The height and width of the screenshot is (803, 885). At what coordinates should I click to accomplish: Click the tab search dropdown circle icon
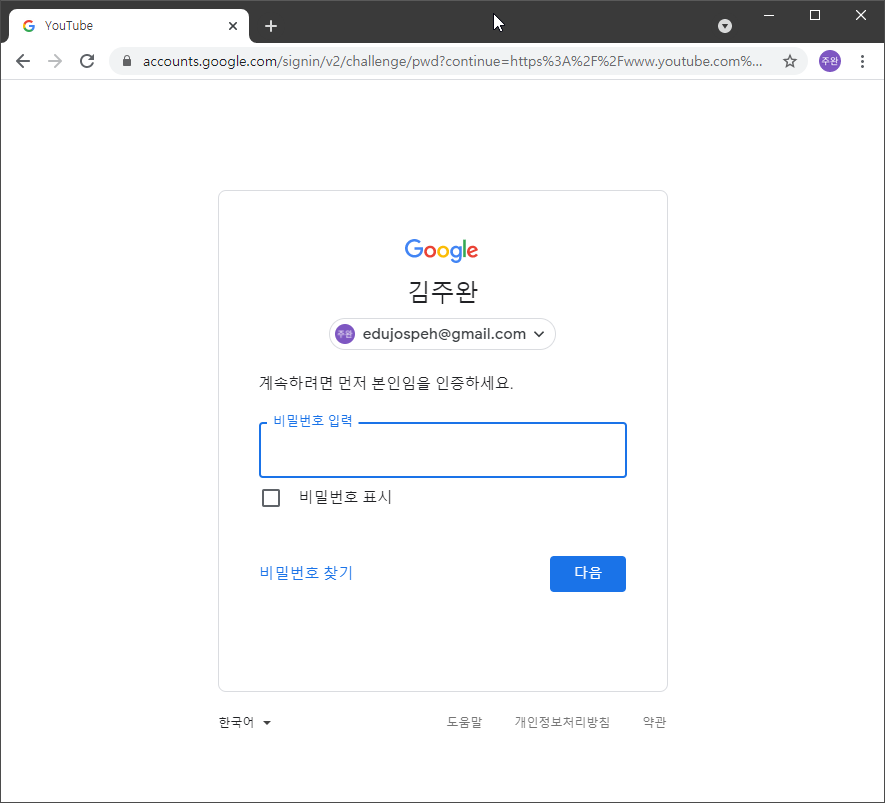725,26
